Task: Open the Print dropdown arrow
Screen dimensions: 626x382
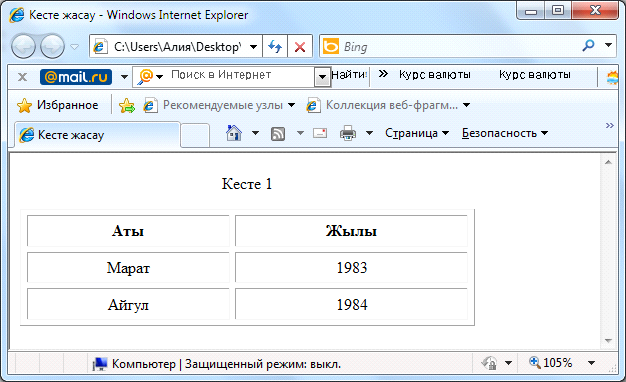Action: [369, 133]
